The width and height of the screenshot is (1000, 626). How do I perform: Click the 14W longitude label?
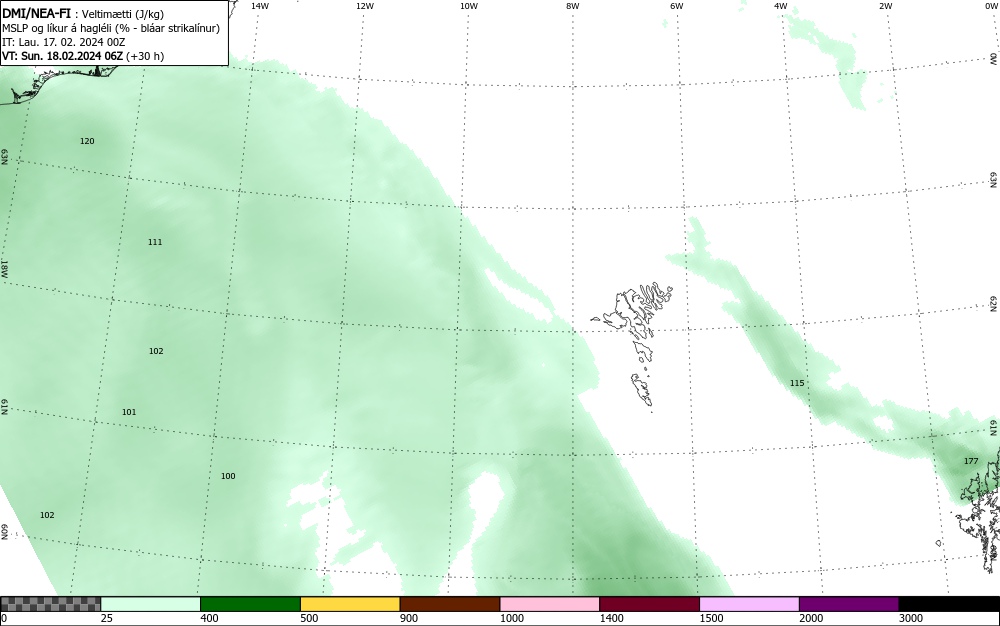[260, 6]
